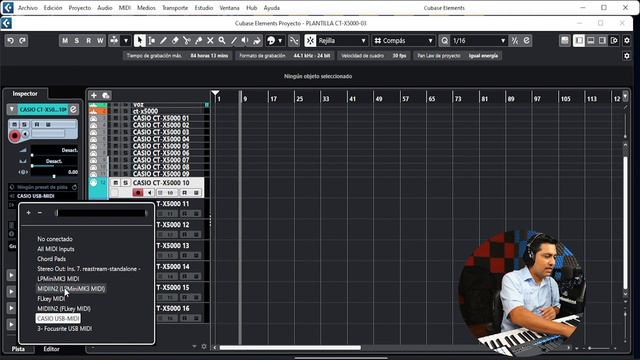The image size is (640, 360).
Task: Toggle record enable in Inspector
Action: pyautogui.click(x=15, y=135)
